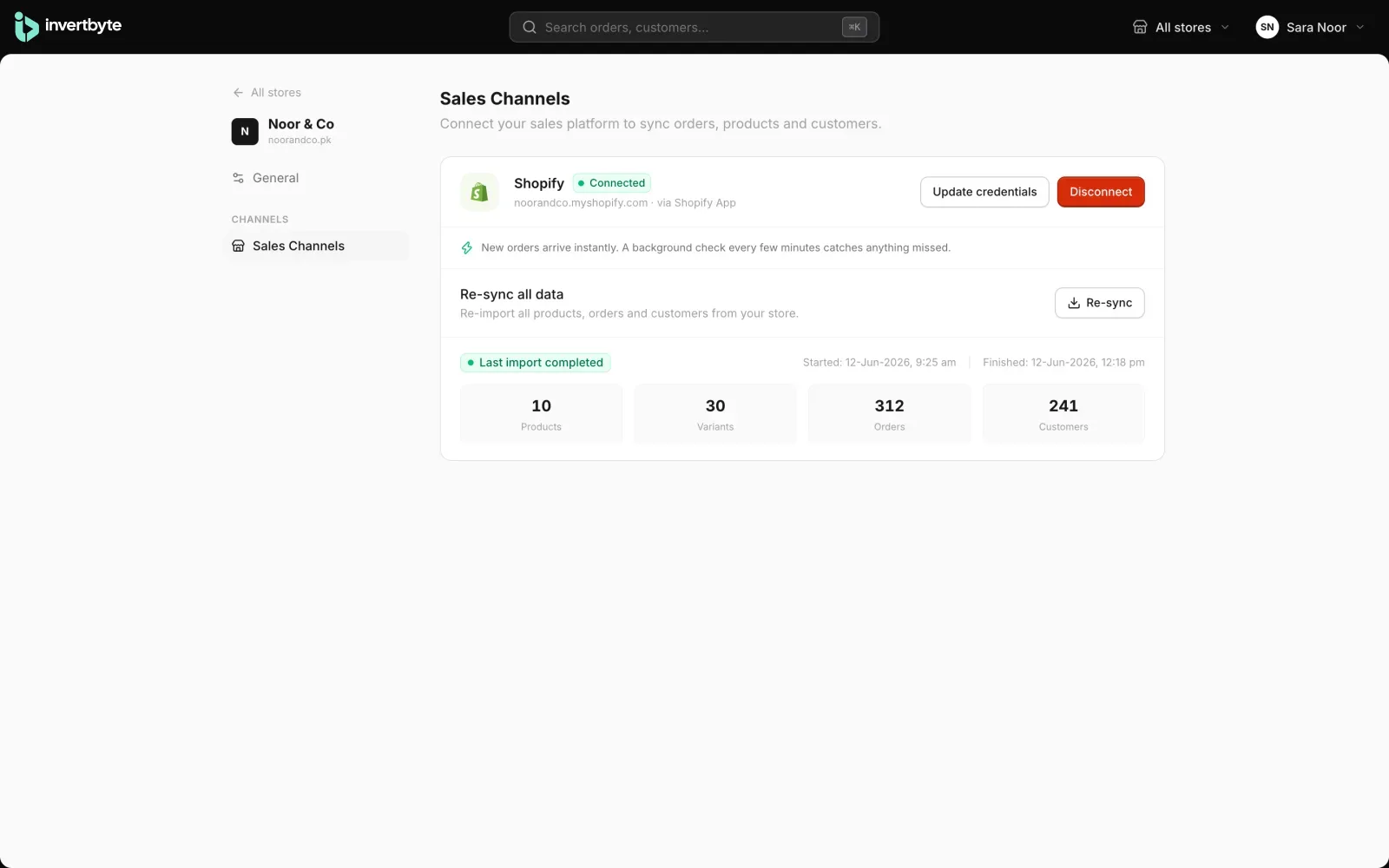
Task: Click the Sales Channels page heading
Action: pyautogui.click(x=504, y=99)
